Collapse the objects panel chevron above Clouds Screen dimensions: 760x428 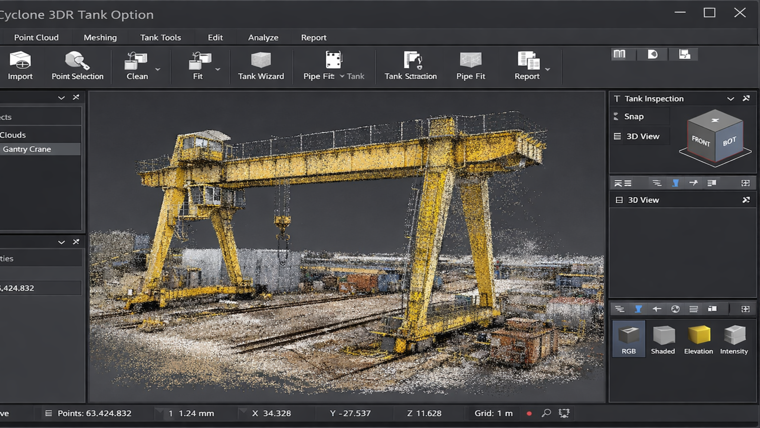[61, 97]
